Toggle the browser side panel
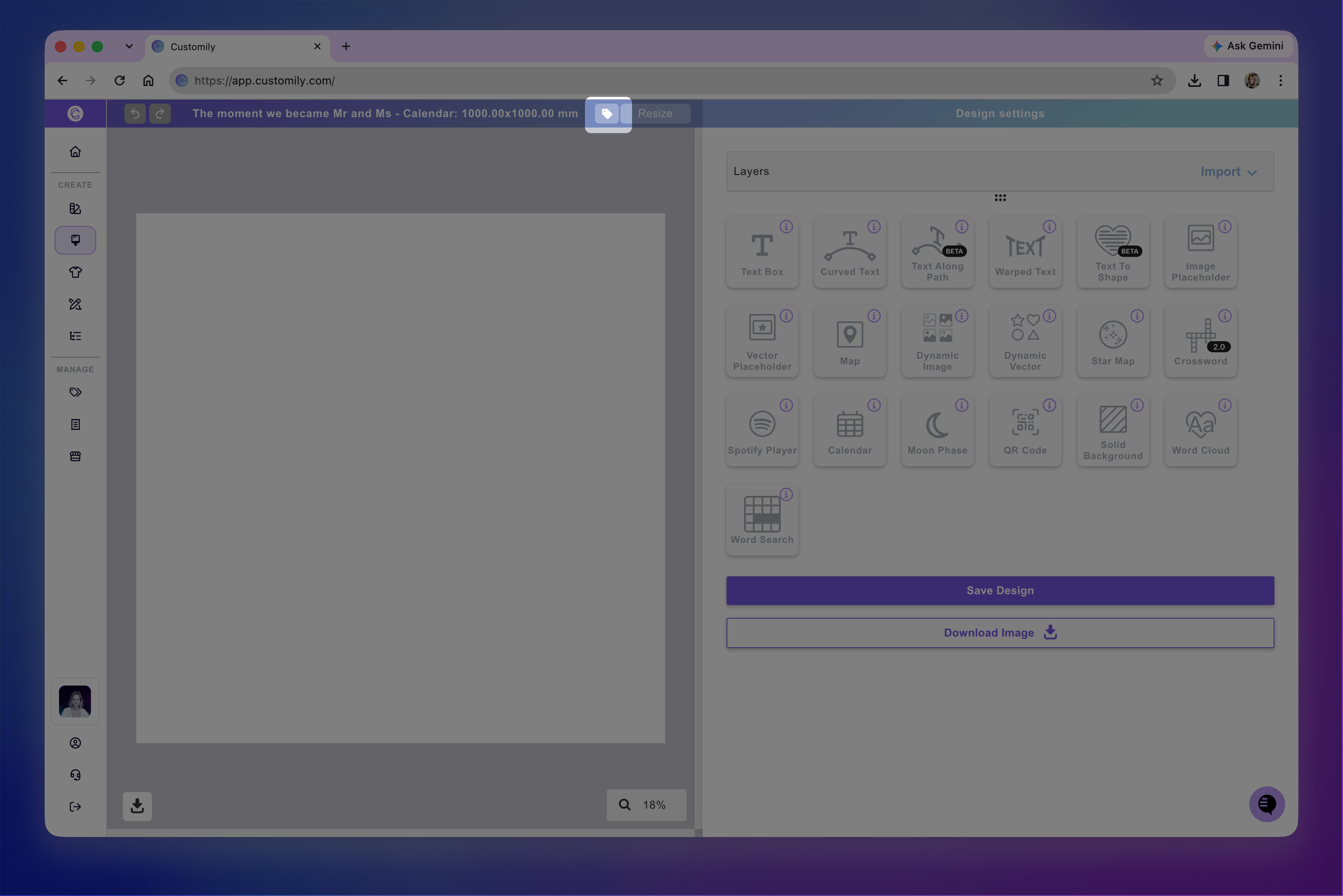This screenshot has height=896, width=1343. point(1223,81)
